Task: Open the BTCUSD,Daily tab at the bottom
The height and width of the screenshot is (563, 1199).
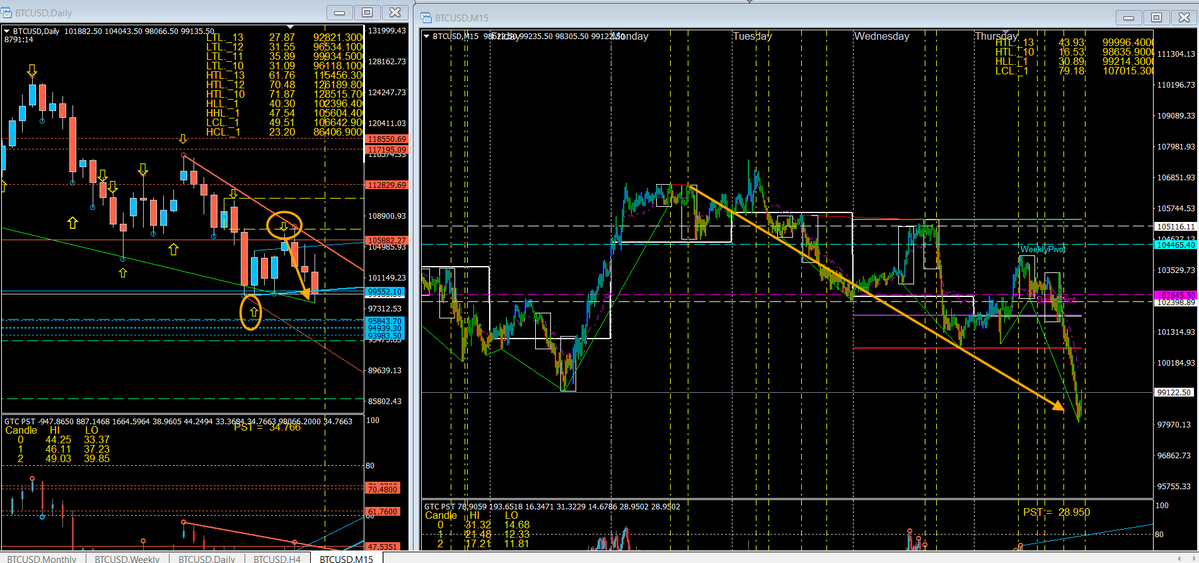Action: [208, 558]
